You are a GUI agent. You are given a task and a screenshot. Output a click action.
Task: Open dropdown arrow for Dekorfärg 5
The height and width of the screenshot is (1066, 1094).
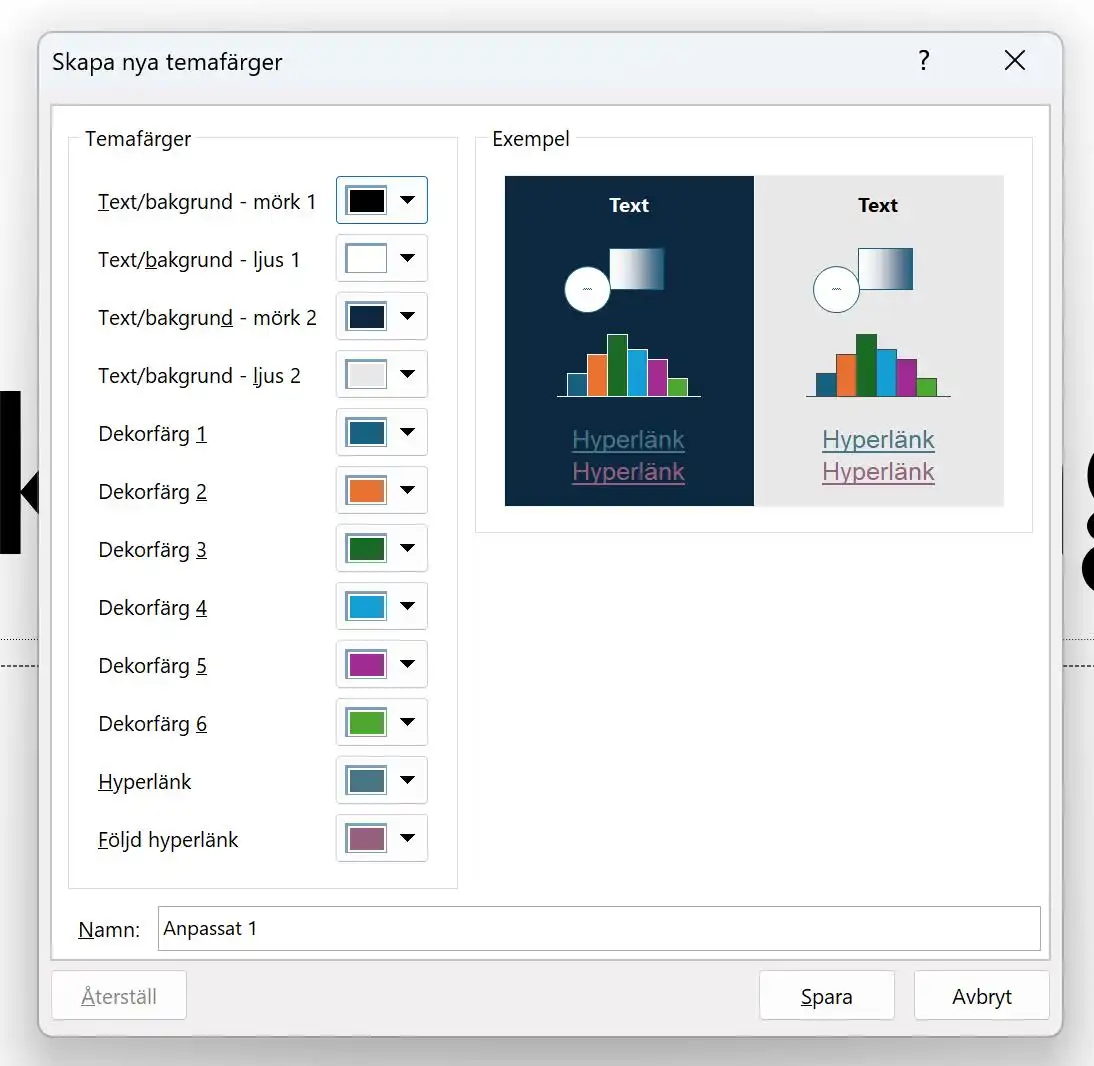(407, 663)
